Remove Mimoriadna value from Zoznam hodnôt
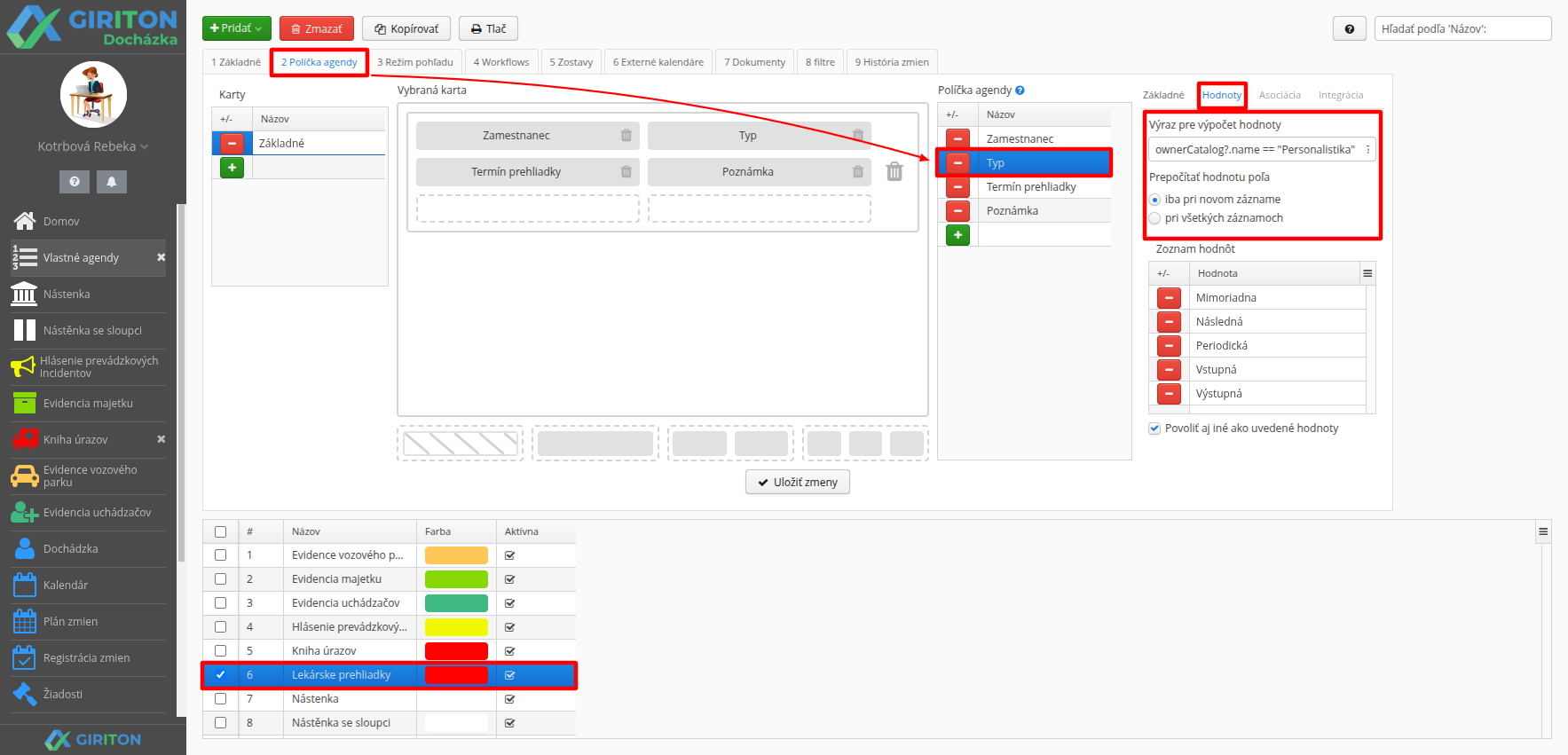The width and height of the screenshot is (1568, 755). 1169,297
